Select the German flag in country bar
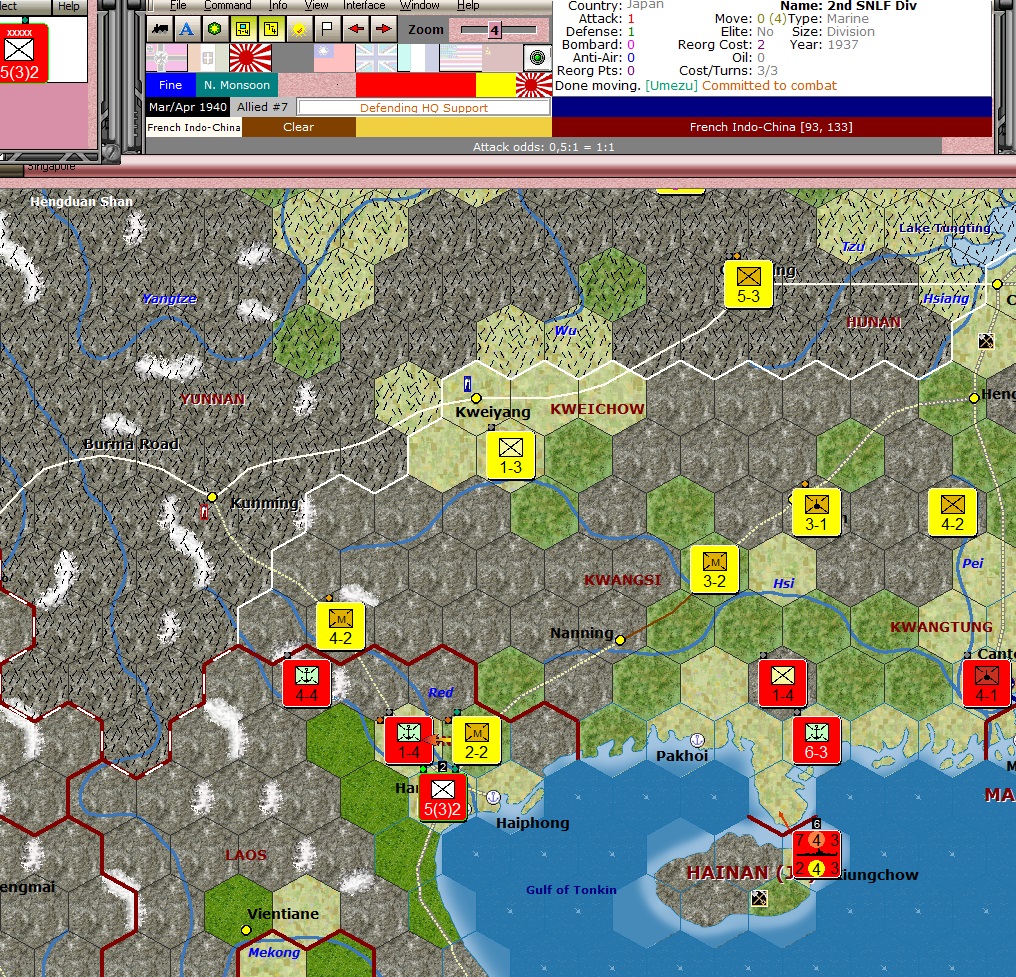The height and width of the screenshot is (977, 1016). pyautogui.click(x=167, y=58)
